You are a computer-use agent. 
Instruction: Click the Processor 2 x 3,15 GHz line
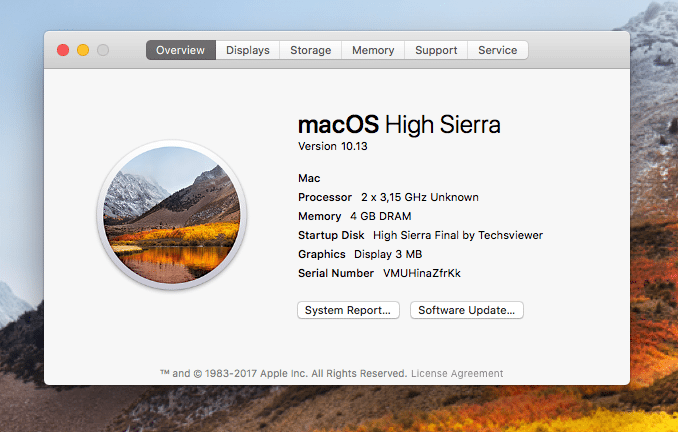click(x=388, y=197)
